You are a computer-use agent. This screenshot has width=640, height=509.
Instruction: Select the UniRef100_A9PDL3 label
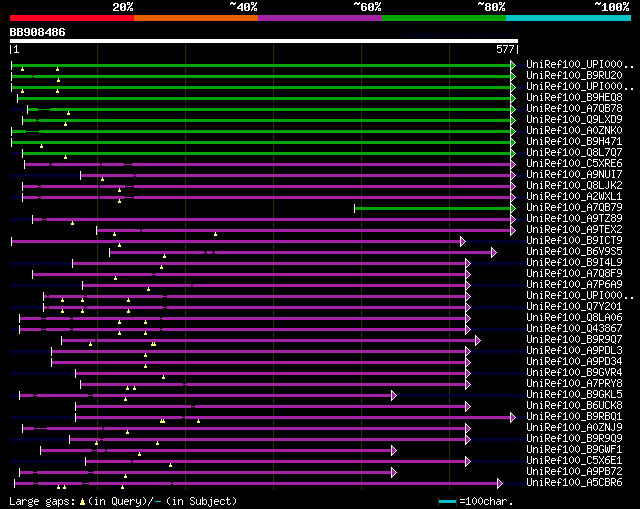(x=574, y=351)
